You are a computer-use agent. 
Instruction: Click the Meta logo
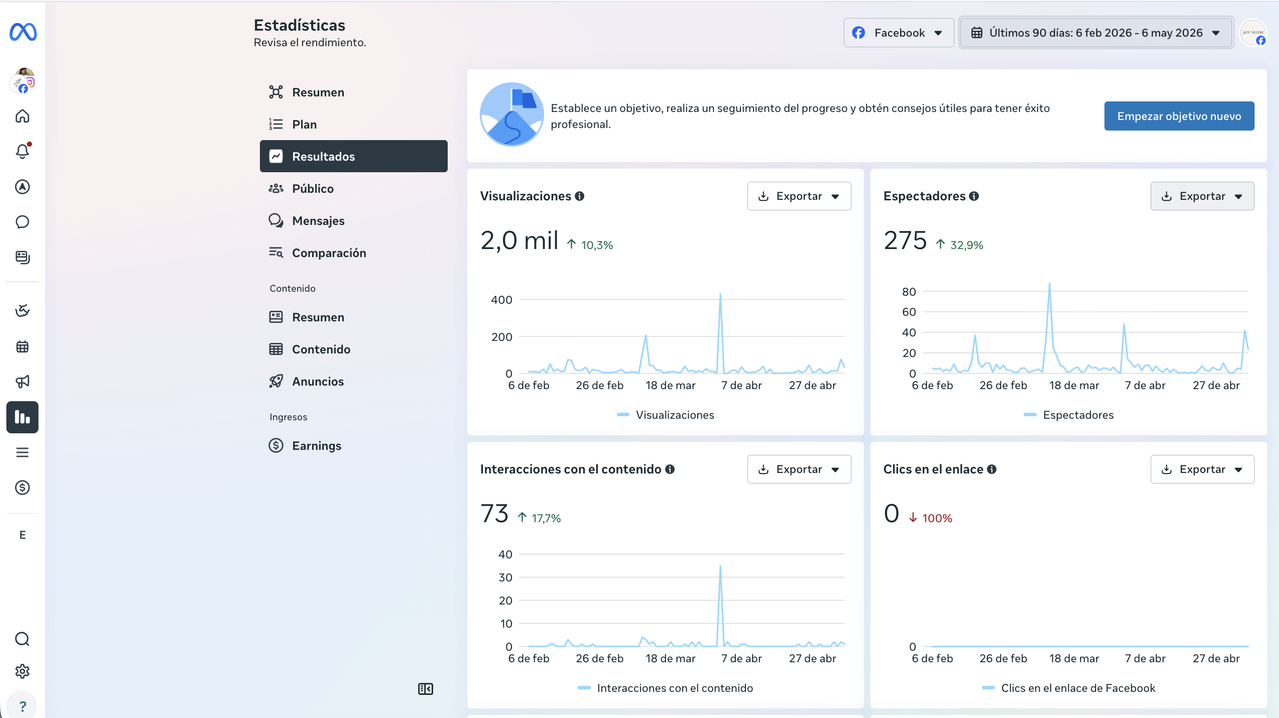click(23, 32)
